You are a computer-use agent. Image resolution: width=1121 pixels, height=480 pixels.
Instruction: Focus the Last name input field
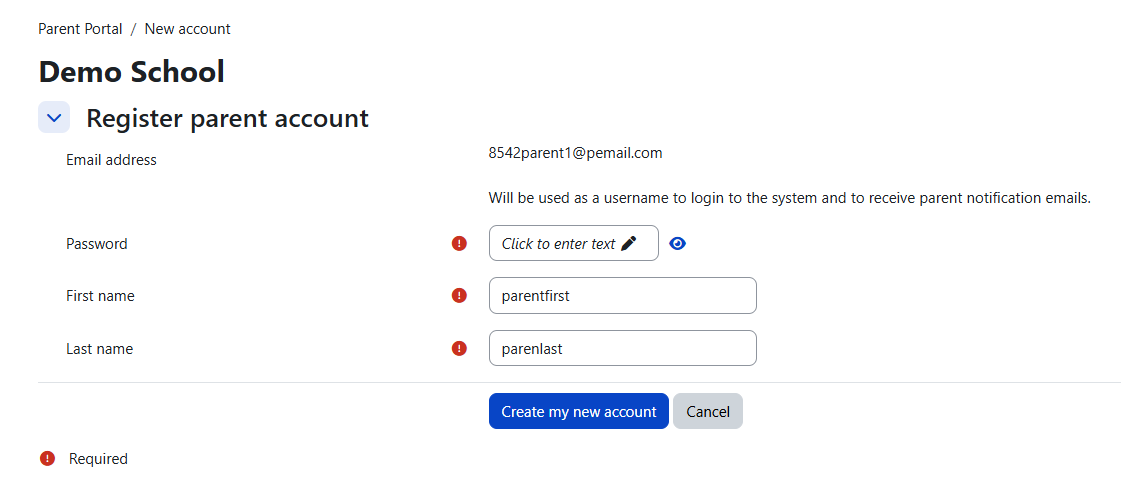pos(623,348)
